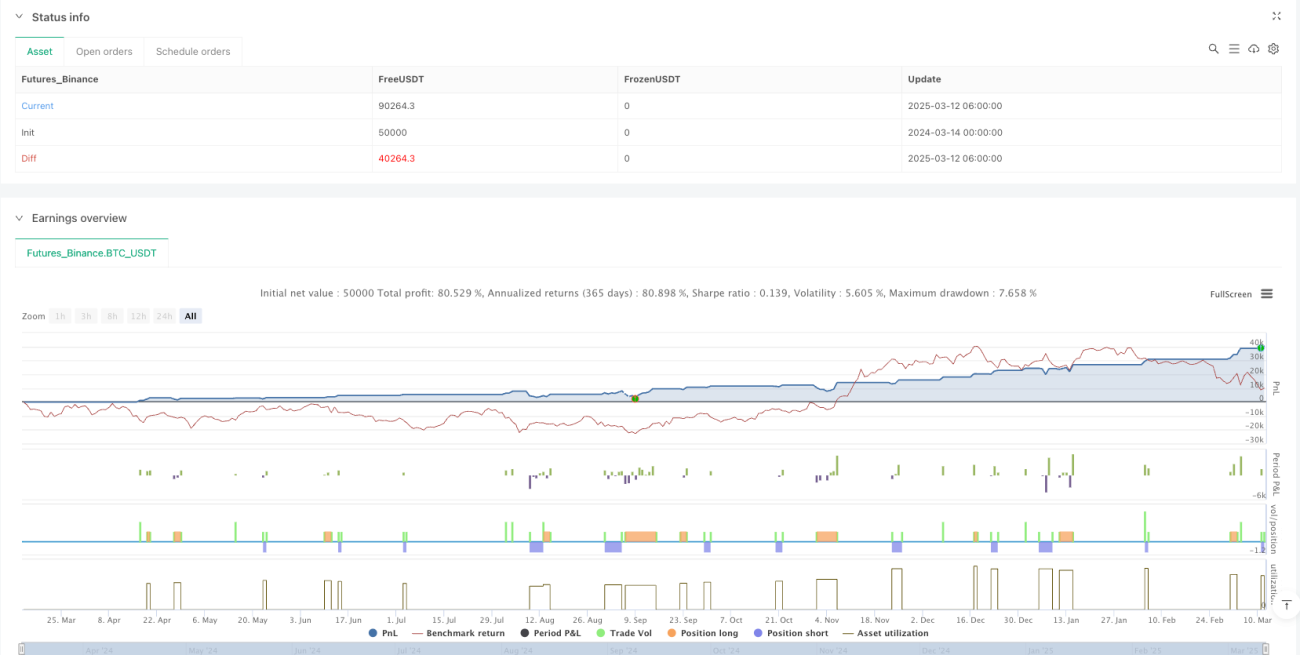
Task: Switch to Open orders tab
Action: click(x=104, y=52)
